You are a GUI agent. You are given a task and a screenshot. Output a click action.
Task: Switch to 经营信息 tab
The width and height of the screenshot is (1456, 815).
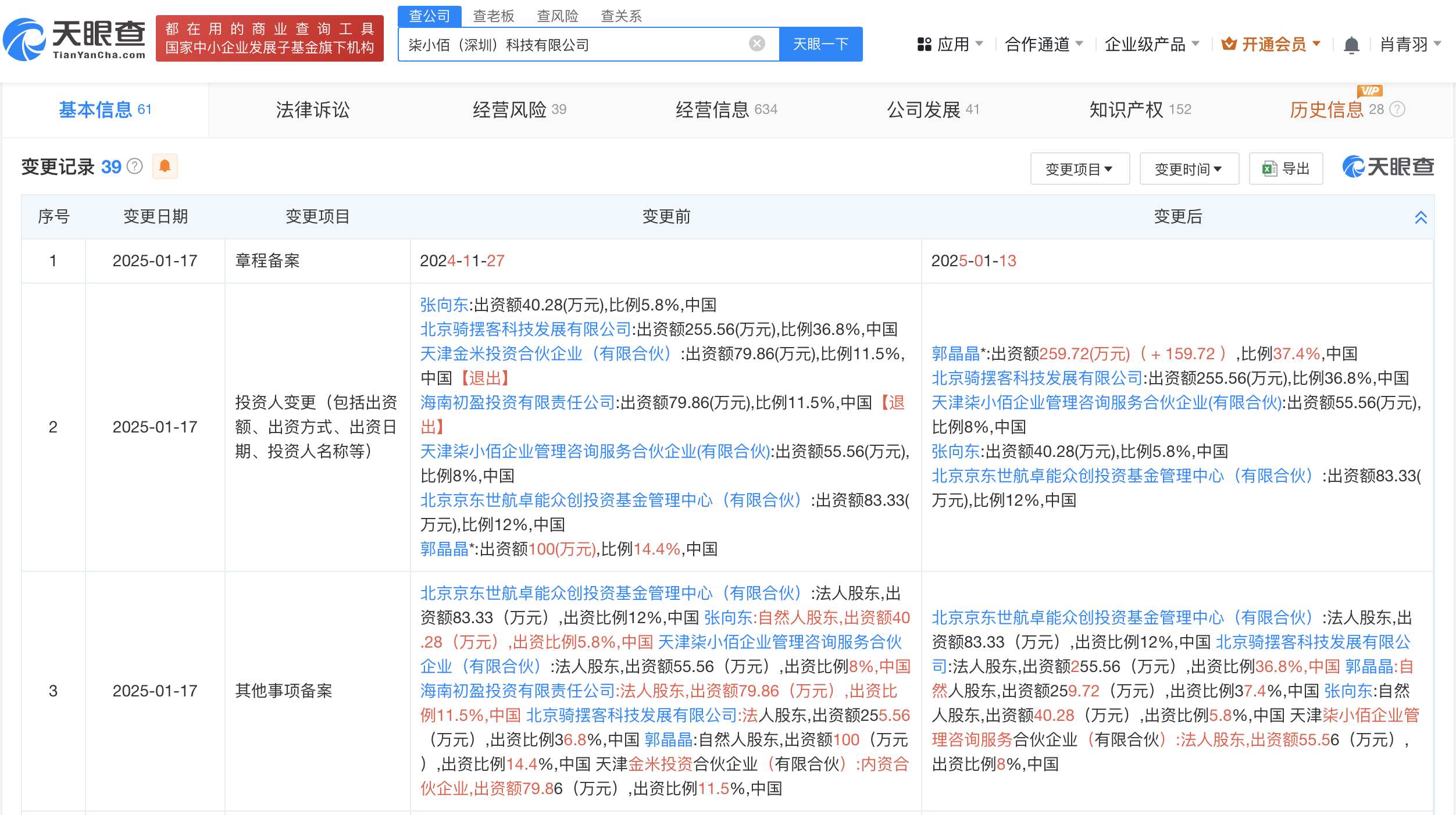pos(726,109)
